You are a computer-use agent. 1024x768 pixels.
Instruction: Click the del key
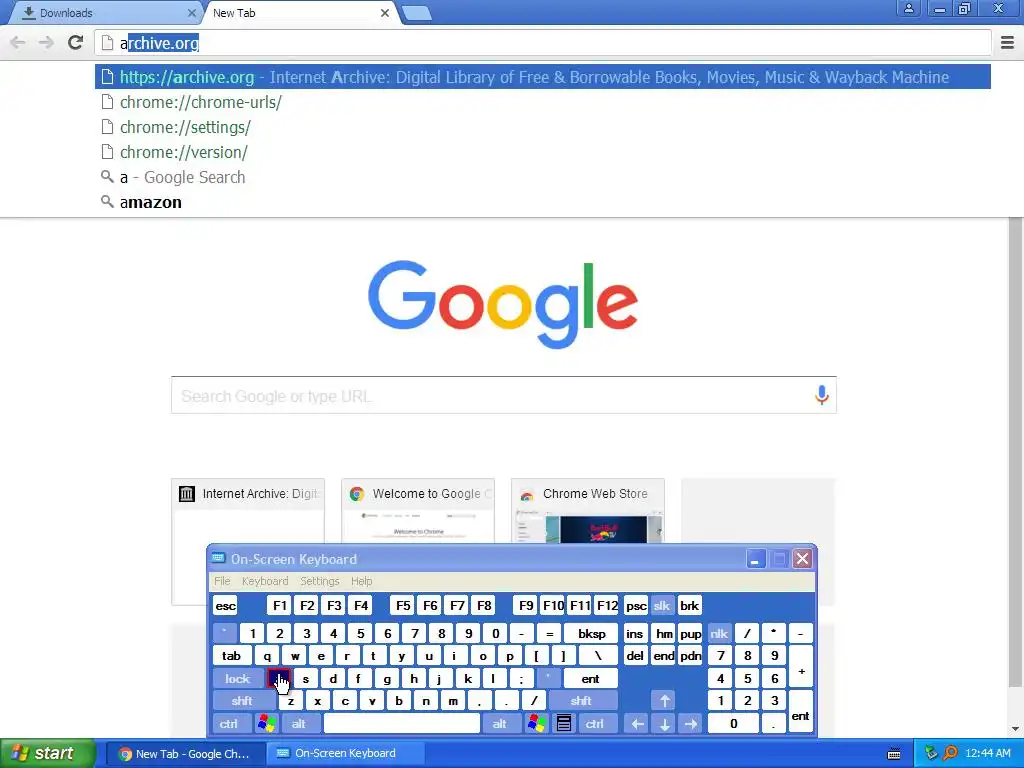click(x=635, y=656)
